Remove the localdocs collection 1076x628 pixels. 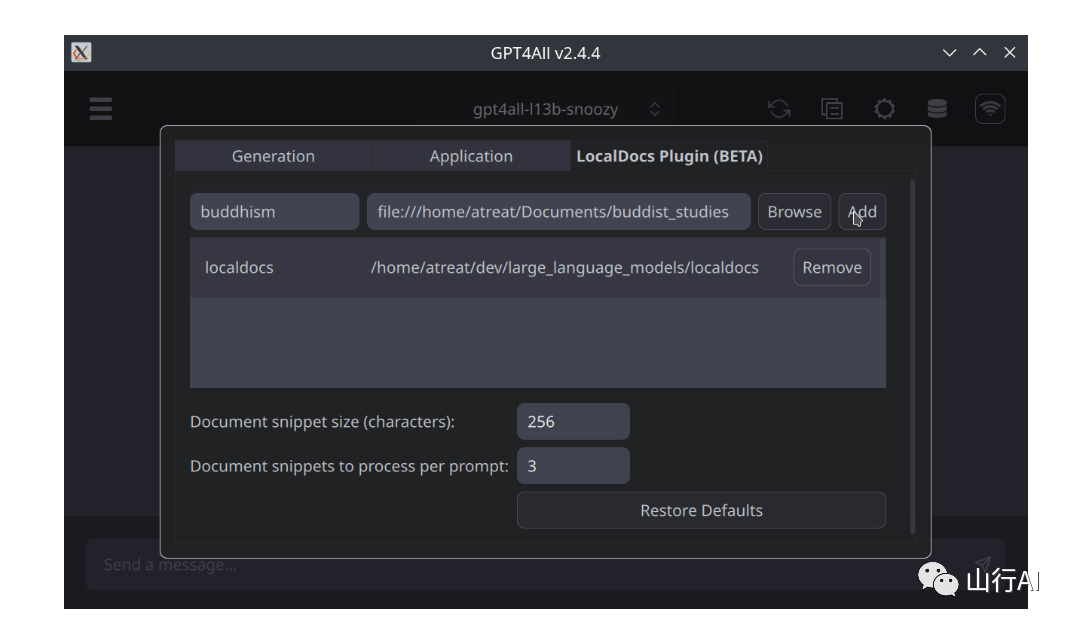(x=831, y=268)
